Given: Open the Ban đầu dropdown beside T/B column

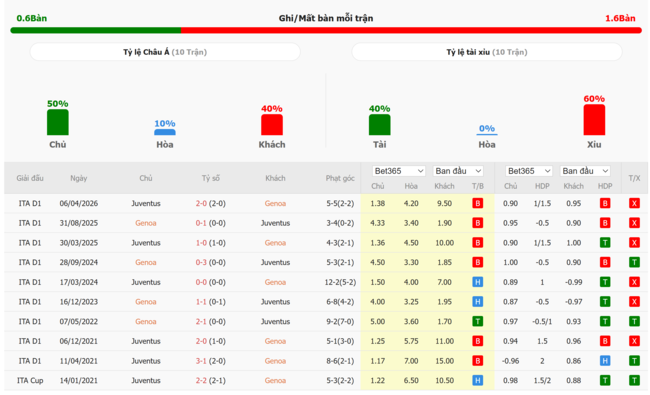Looking at the screenshot, I should pyautogui.click(x=458, y=171).
